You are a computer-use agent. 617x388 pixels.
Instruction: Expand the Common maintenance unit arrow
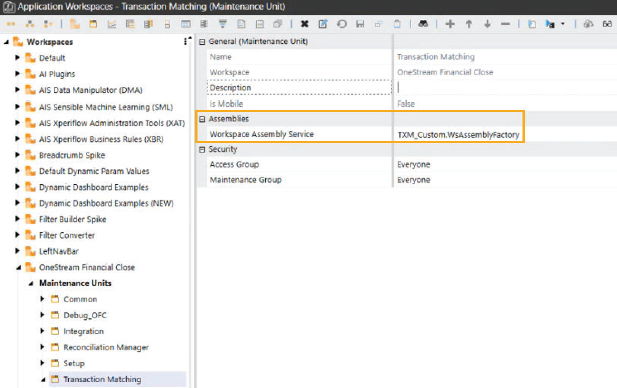click(x=42, y=299)
